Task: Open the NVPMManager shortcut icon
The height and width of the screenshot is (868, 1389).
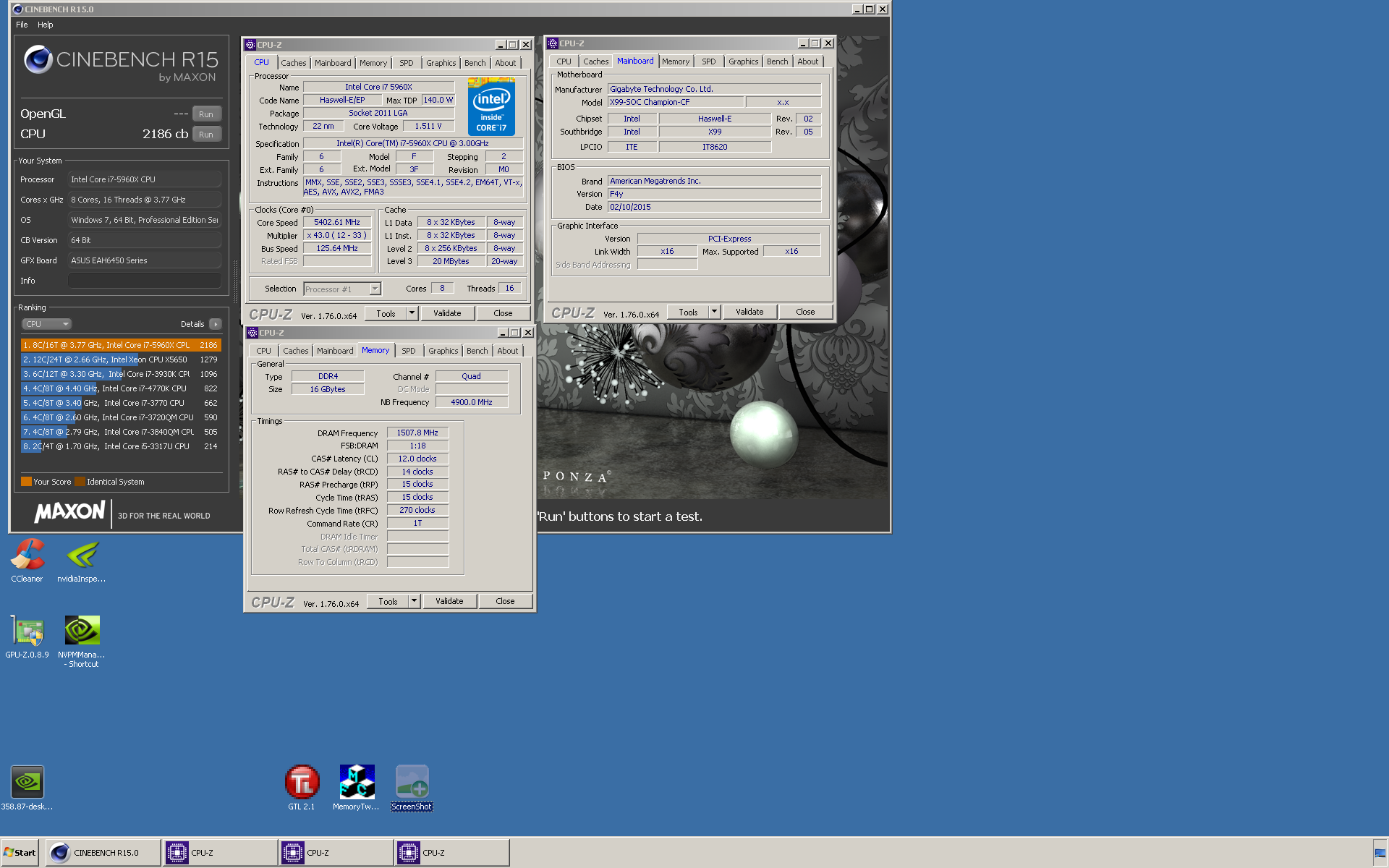Action: [82, 642]
